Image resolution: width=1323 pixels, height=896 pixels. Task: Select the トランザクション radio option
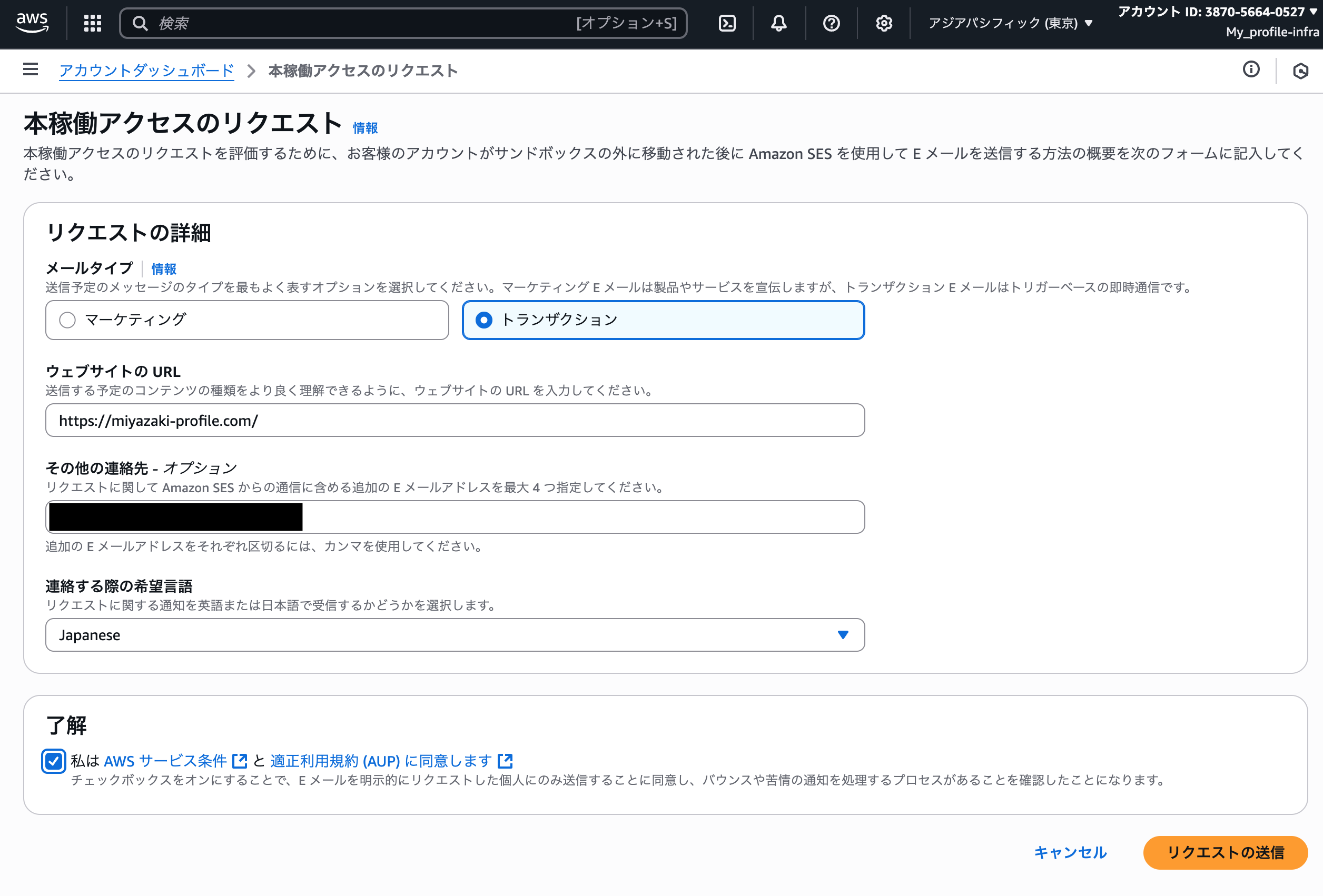(484, 320)
